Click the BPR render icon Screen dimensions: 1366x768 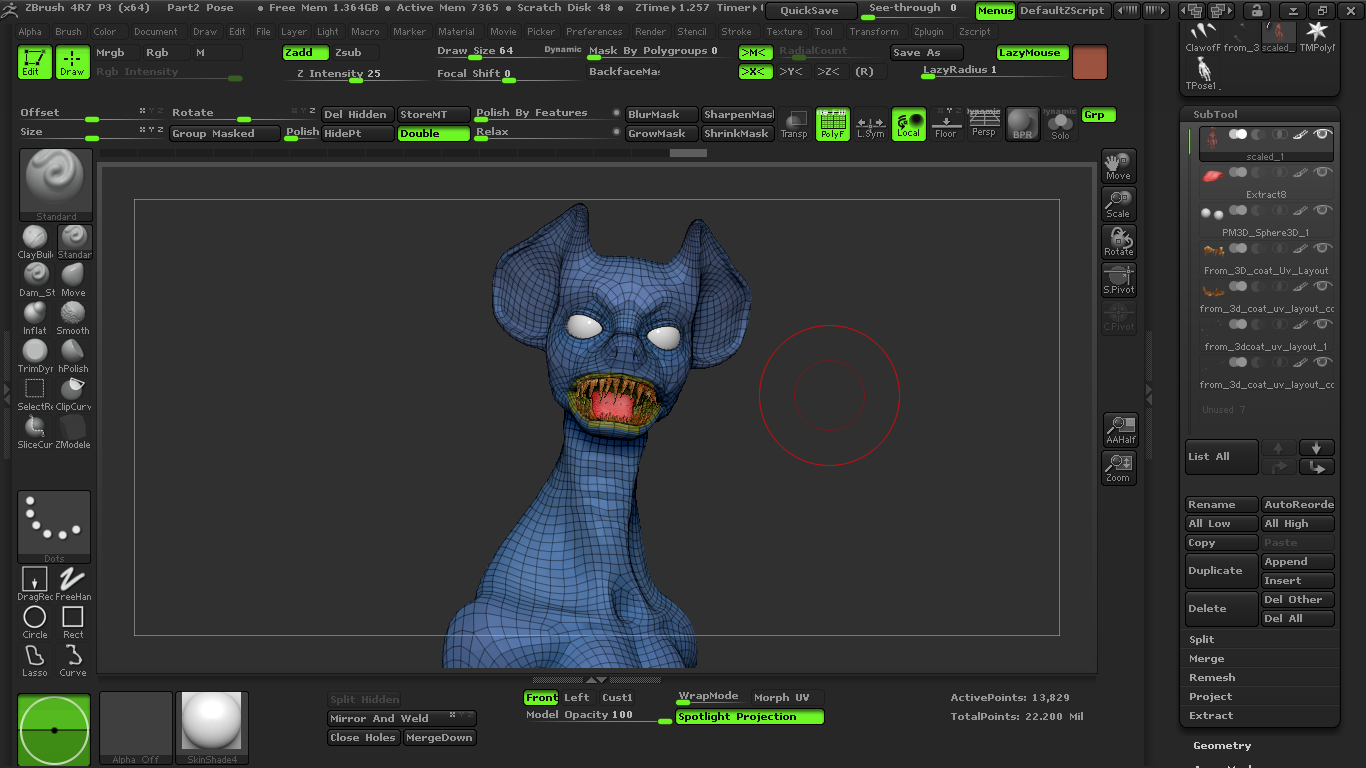point(1022,124)
